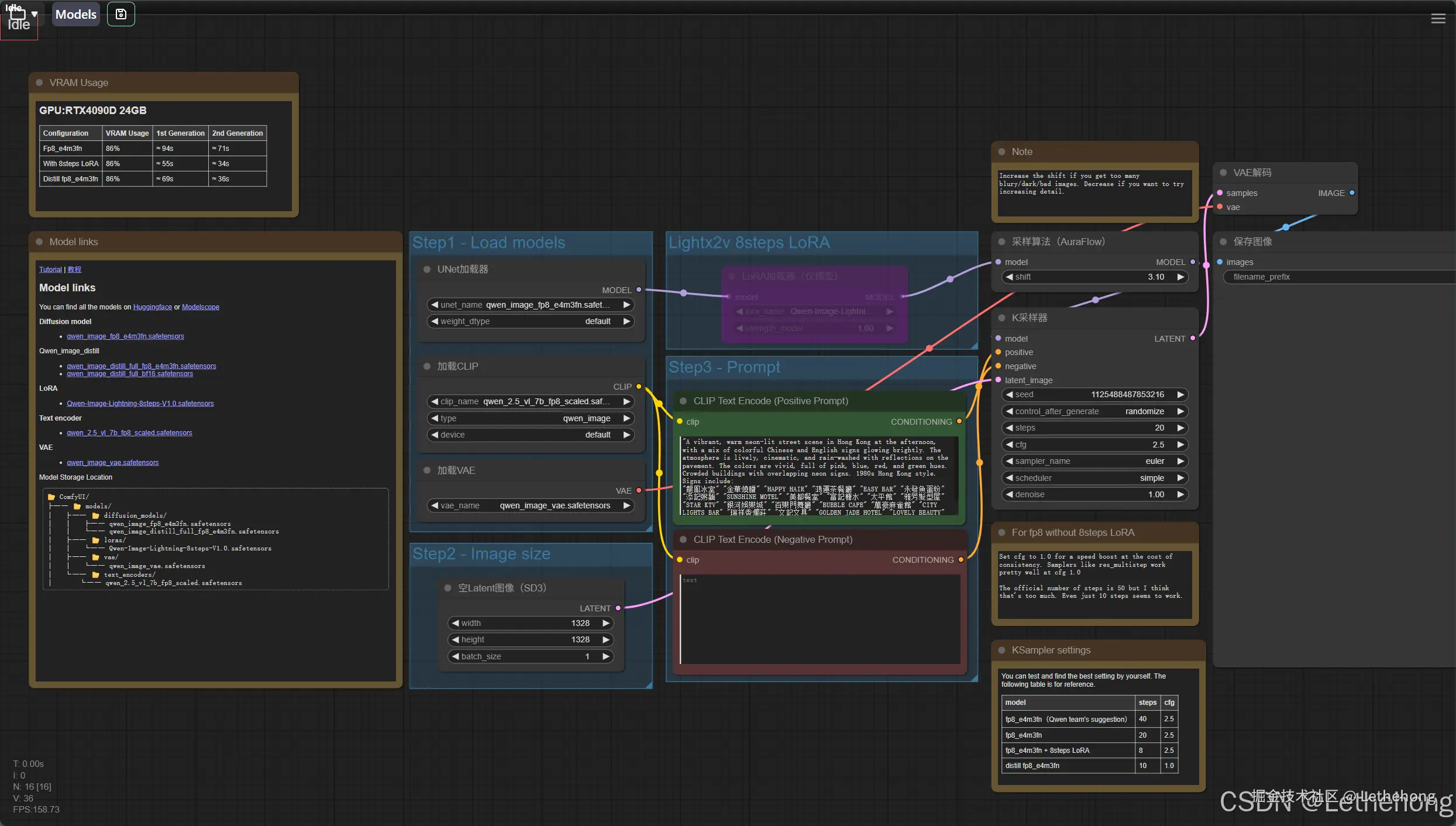
Task: Open unet_name model selector
Action: click(530, 305)
